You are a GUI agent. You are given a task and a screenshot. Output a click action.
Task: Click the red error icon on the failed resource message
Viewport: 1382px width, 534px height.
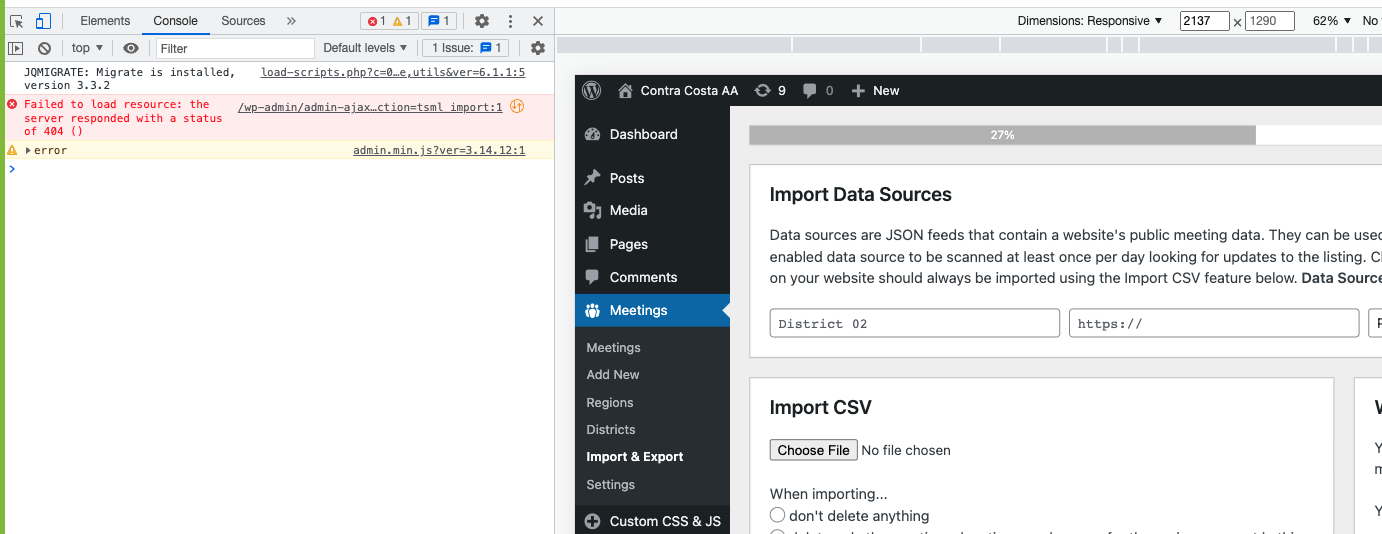point(12,104)
